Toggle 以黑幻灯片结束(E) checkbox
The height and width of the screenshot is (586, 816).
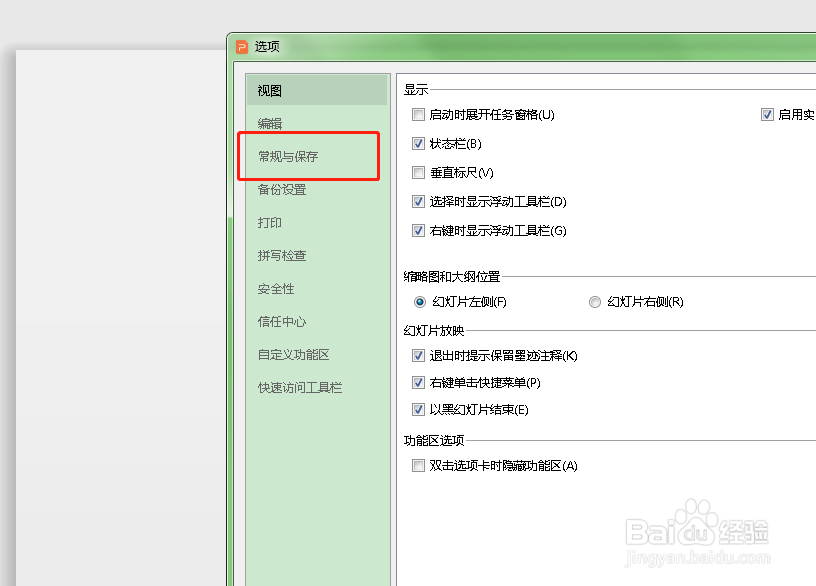click(x=418, y=410)
